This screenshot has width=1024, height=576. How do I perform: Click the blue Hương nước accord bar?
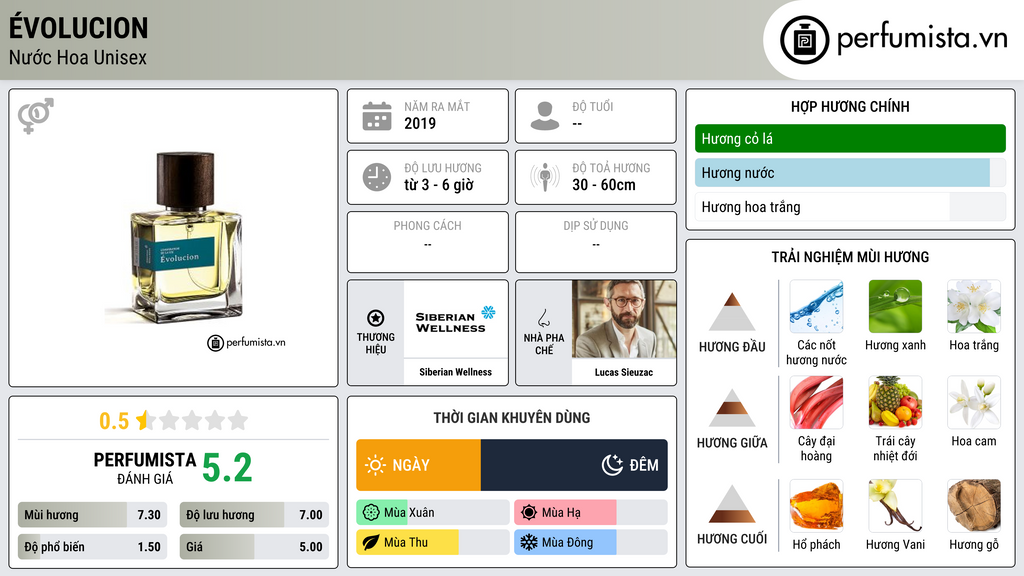point(850,173)
